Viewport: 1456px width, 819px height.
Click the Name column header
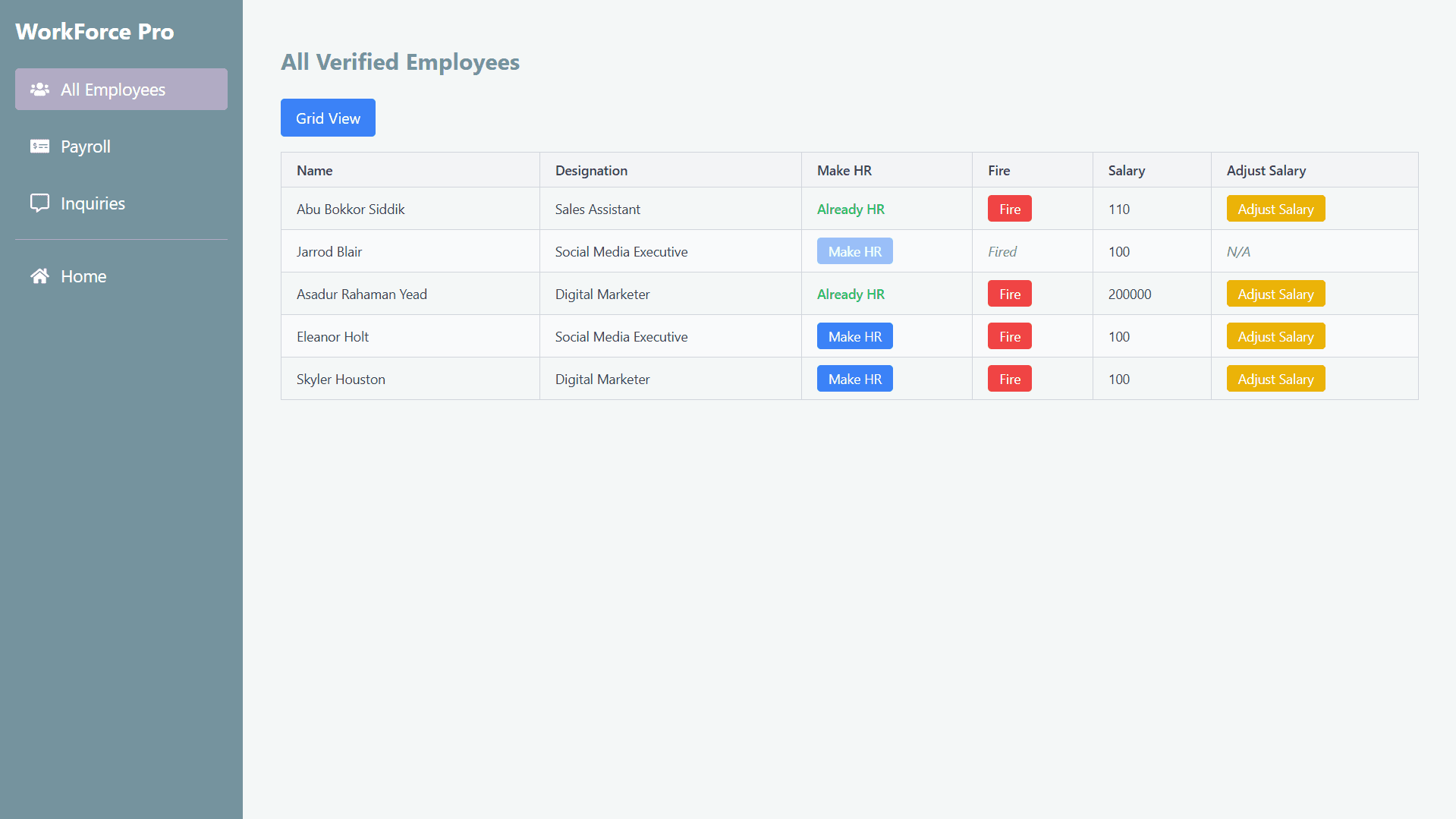[313, 170]
